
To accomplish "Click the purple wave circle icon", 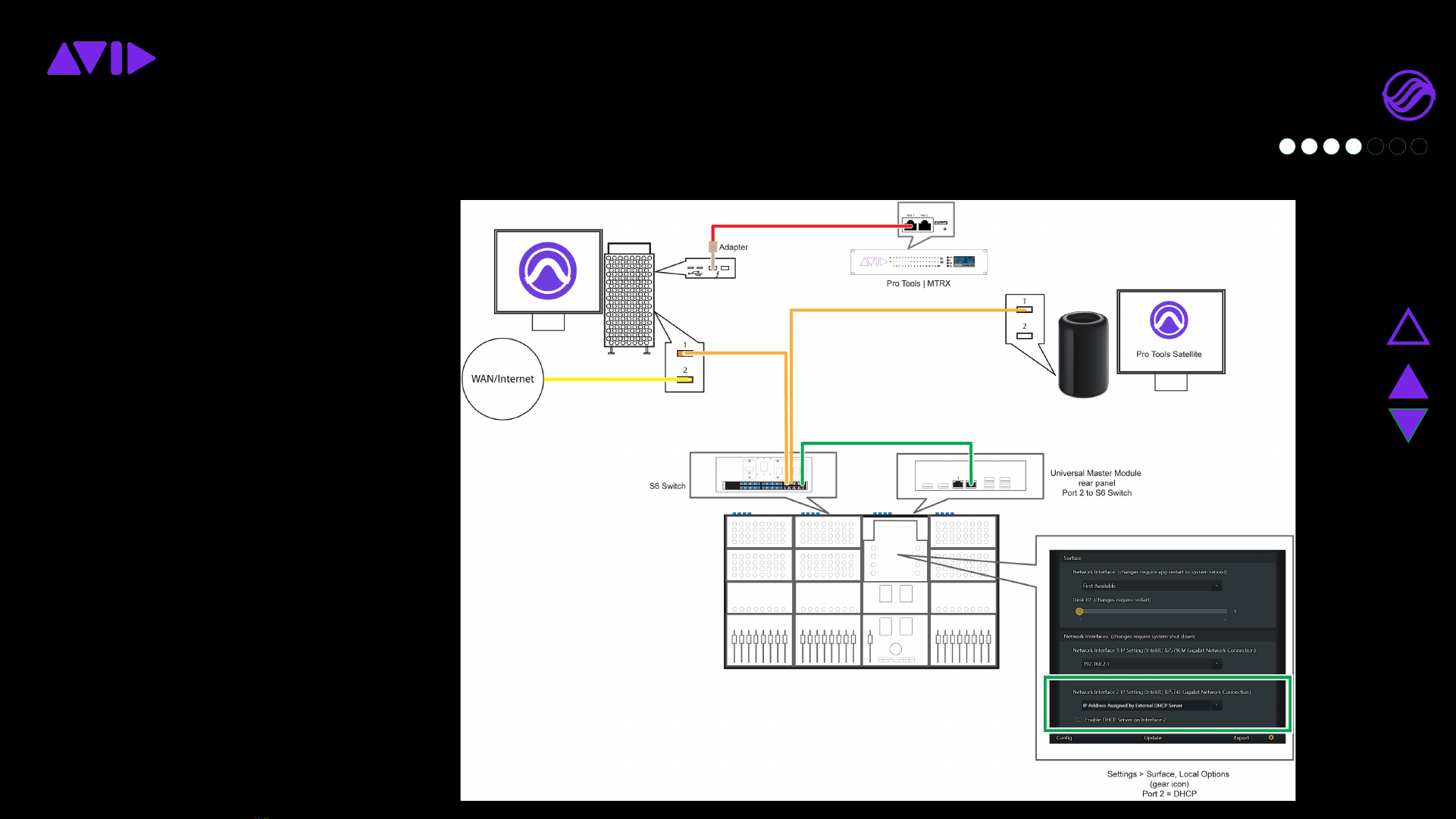I will tap(1408, 95).
